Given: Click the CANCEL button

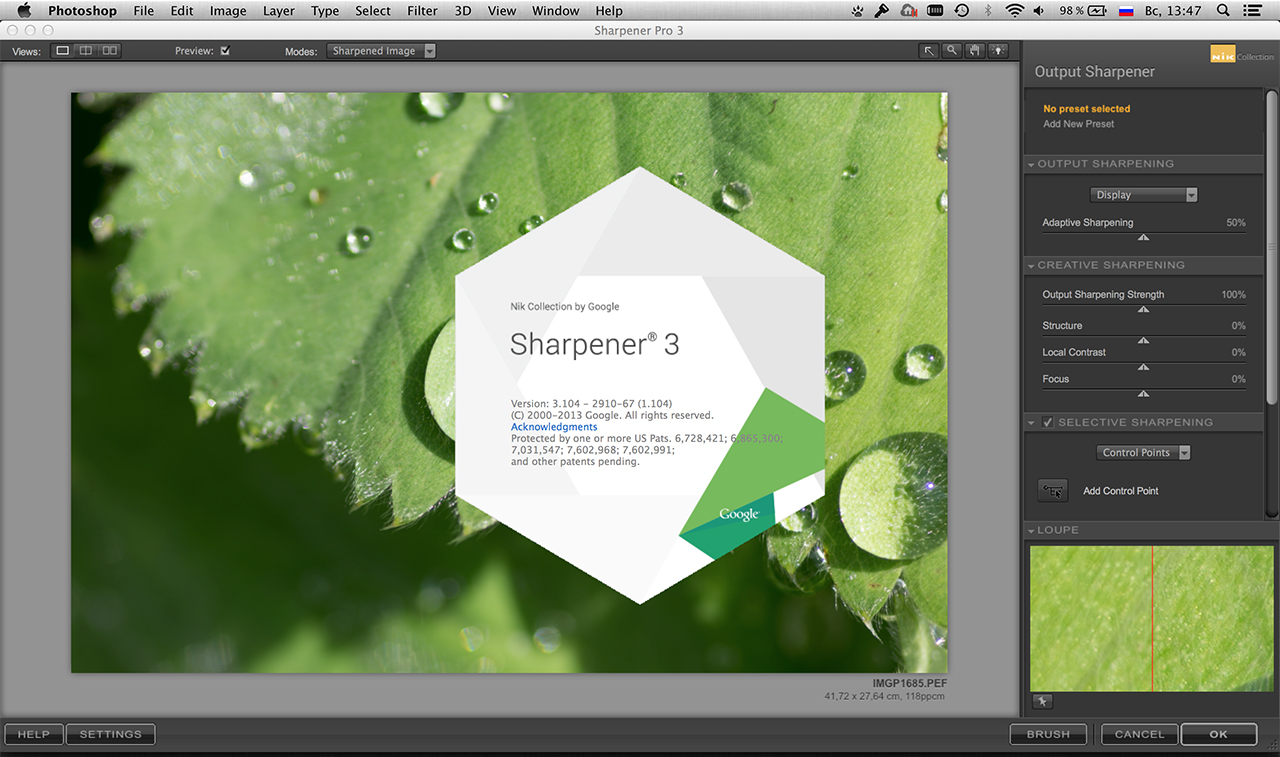Looking at the screenshot, I should (x=1139, y=734).
